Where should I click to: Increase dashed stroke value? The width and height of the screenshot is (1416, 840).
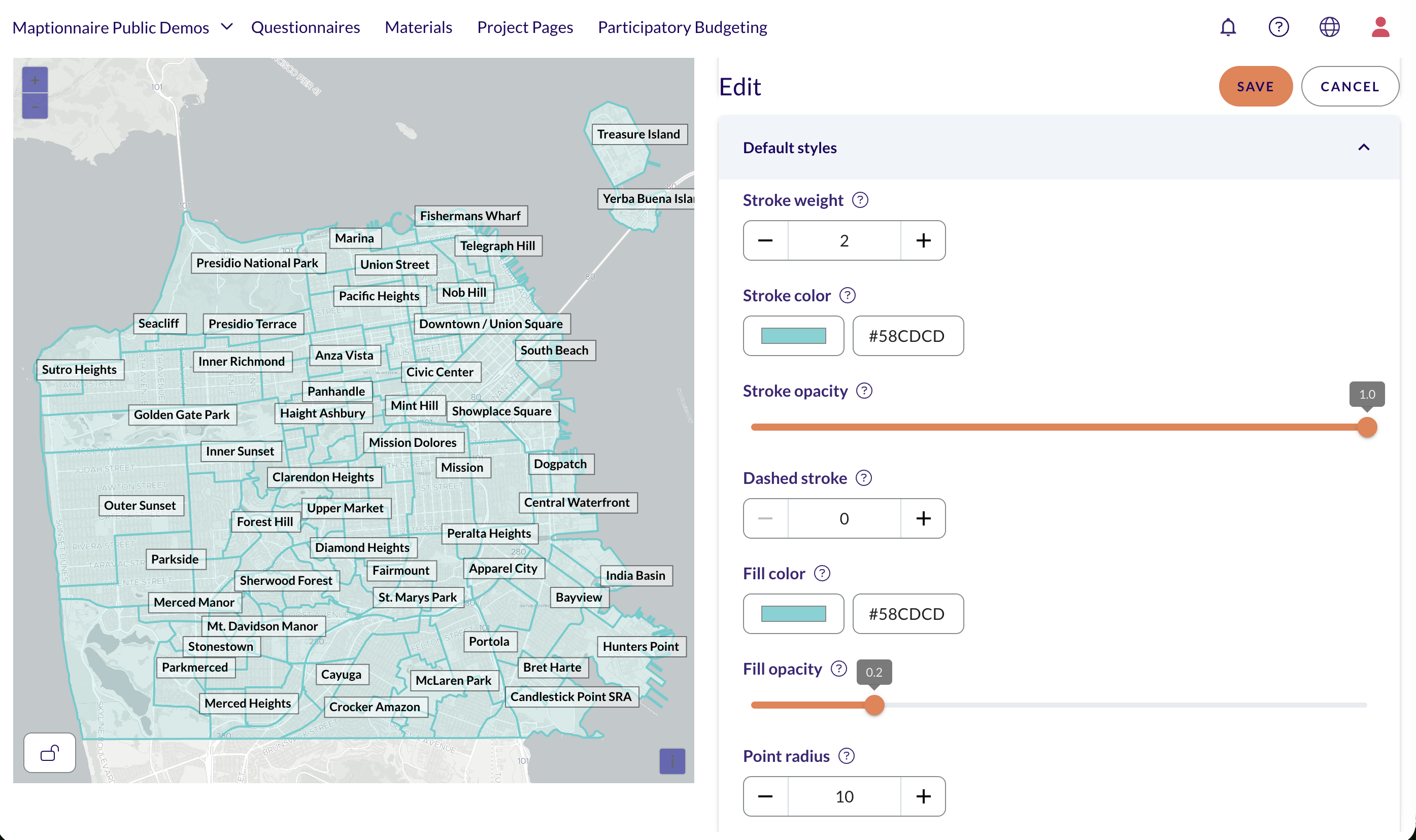coord(923,518)
